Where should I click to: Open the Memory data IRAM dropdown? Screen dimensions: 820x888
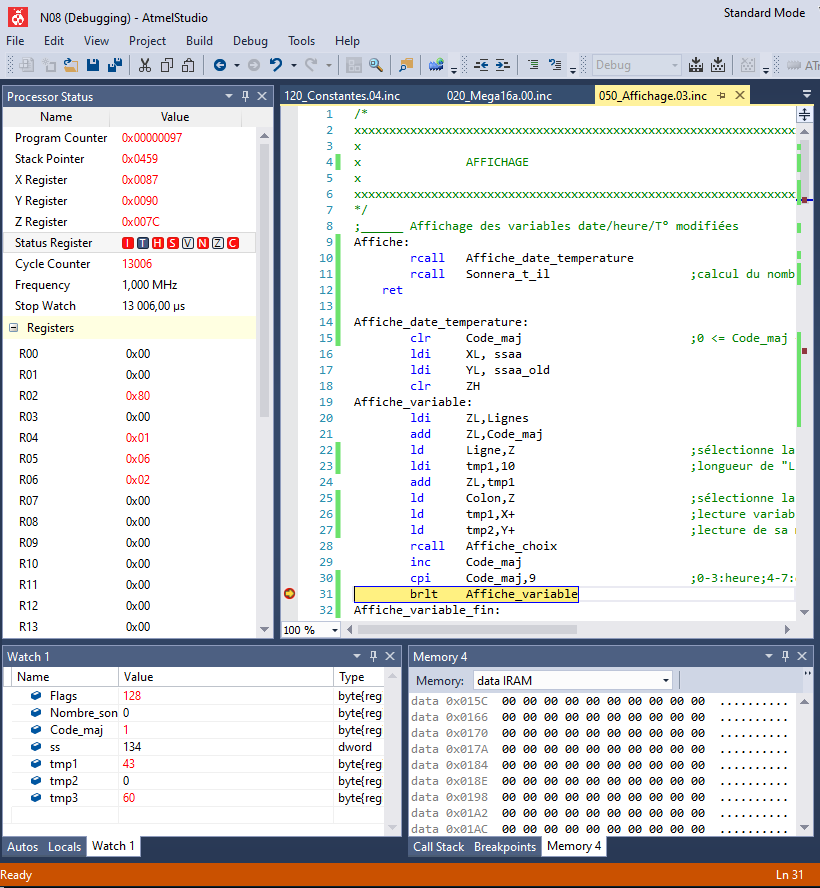[666, 681]
